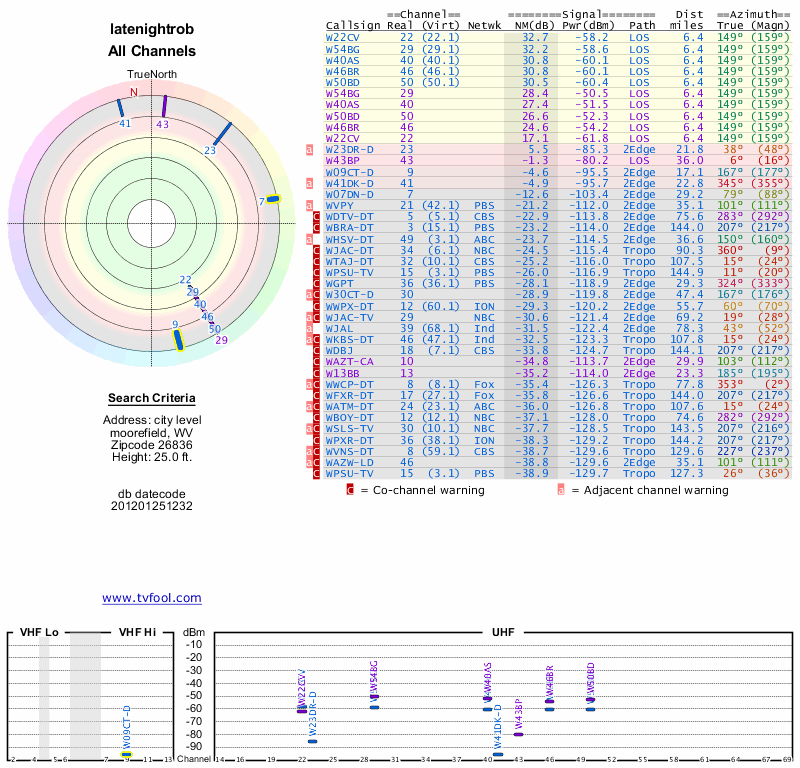The width and height of the screenshot is (800, 768).
Task: Click the red N north label on radar
Action: [133, 91]
